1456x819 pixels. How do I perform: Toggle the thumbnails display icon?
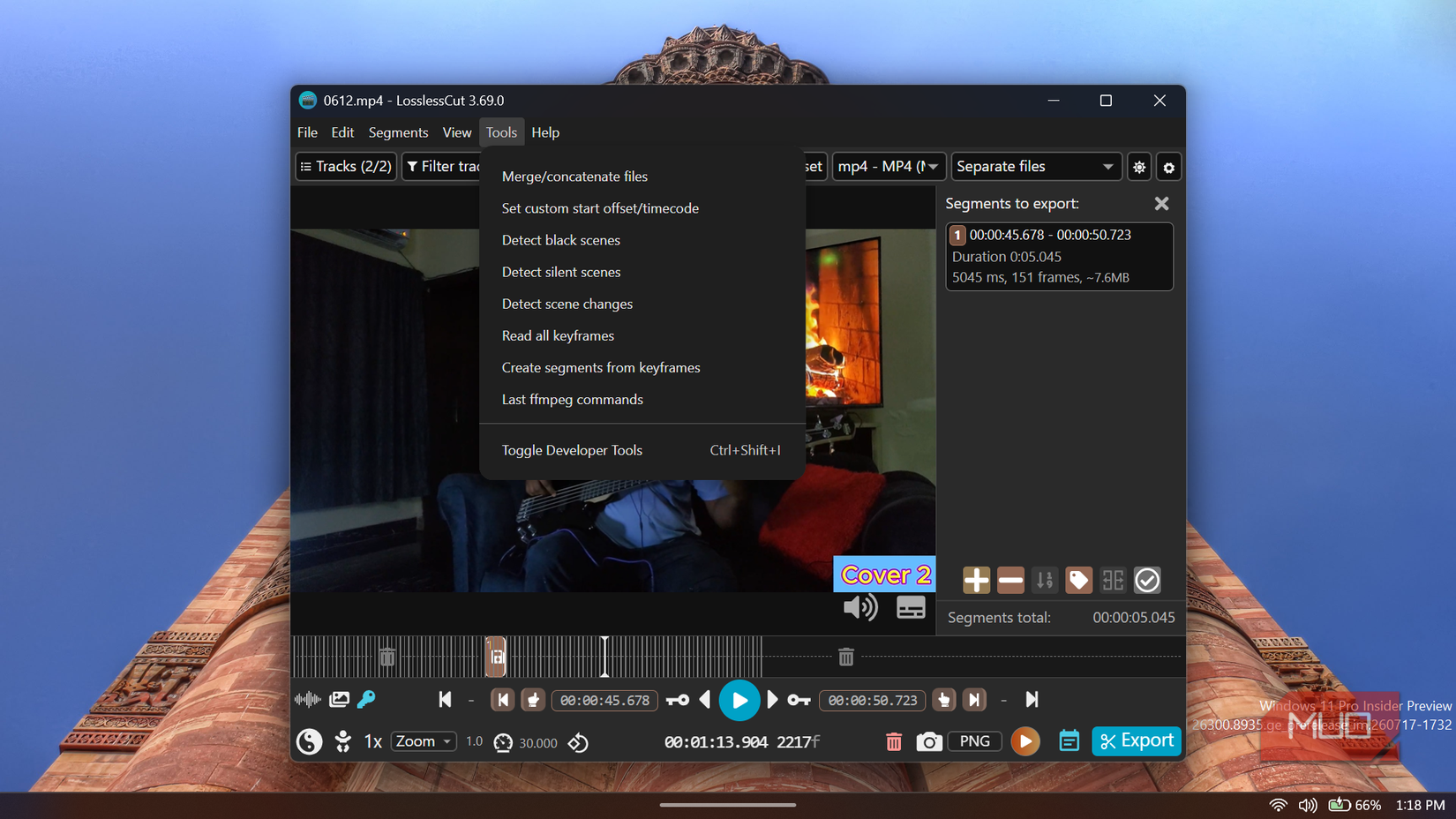click(339, 700)
